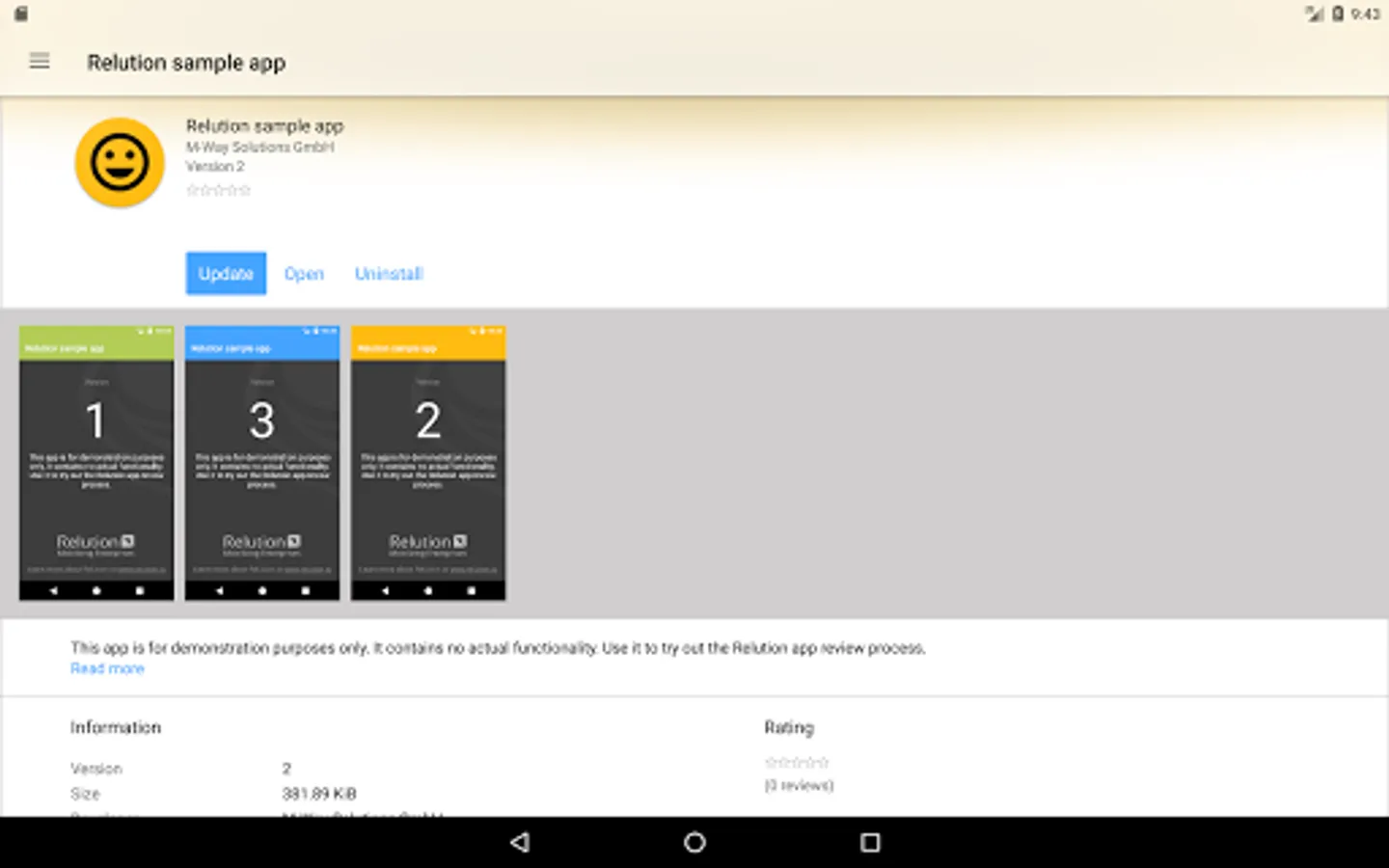Tap the Android recent apps button

[870, 842]
